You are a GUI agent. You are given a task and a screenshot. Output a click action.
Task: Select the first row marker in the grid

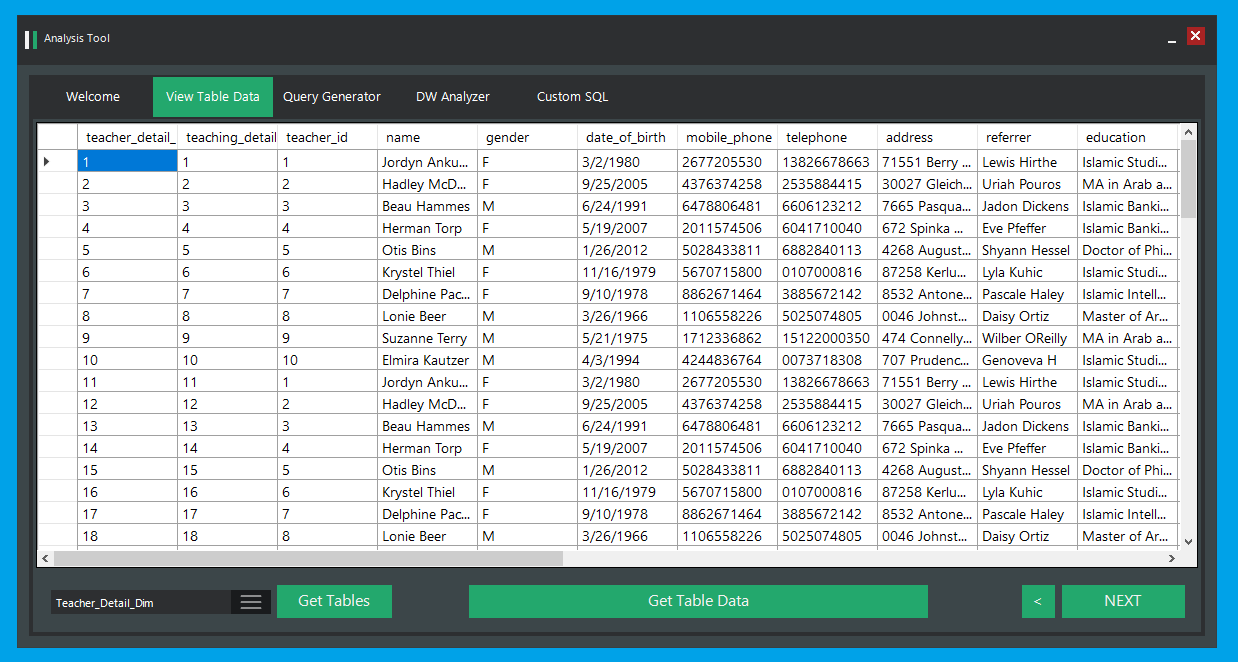point(45,161)
